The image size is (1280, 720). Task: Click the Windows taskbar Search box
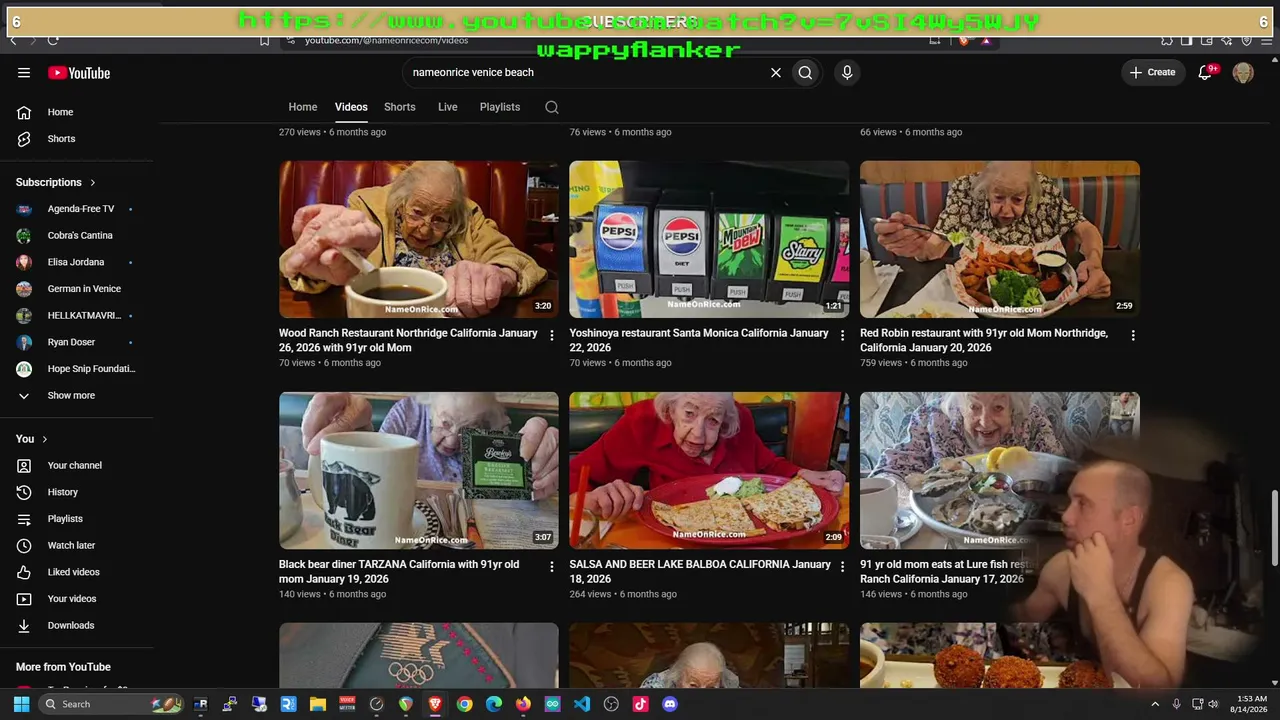click(x=112, y=704)
